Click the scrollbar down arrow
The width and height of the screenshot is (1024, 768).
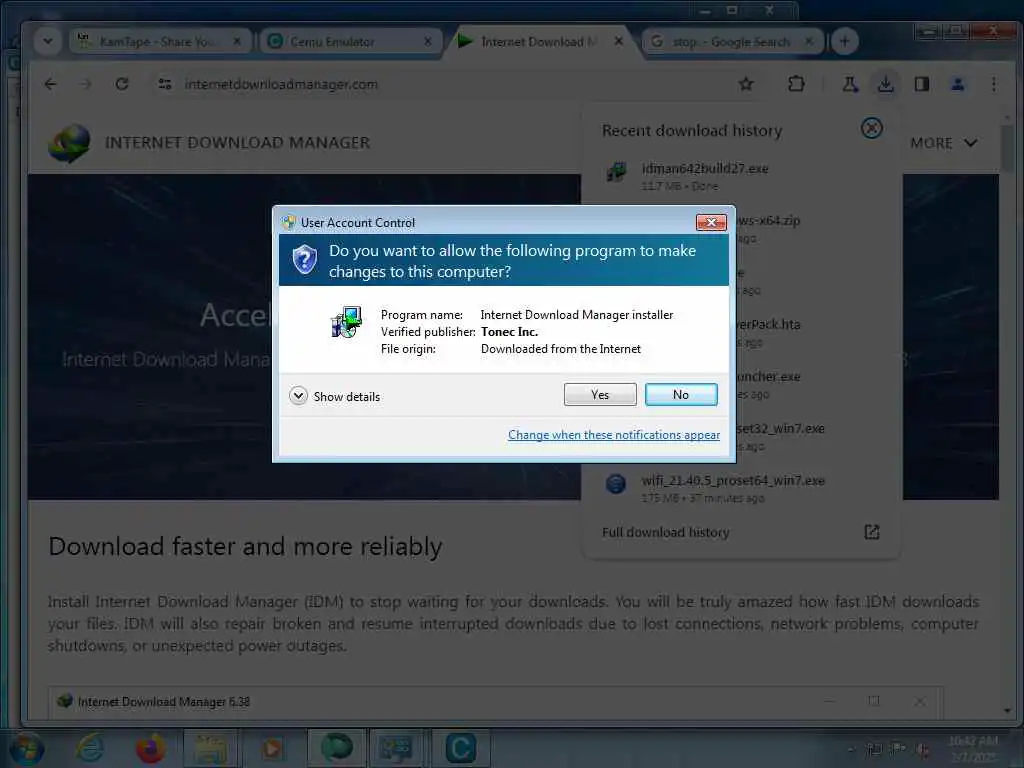1007,711
